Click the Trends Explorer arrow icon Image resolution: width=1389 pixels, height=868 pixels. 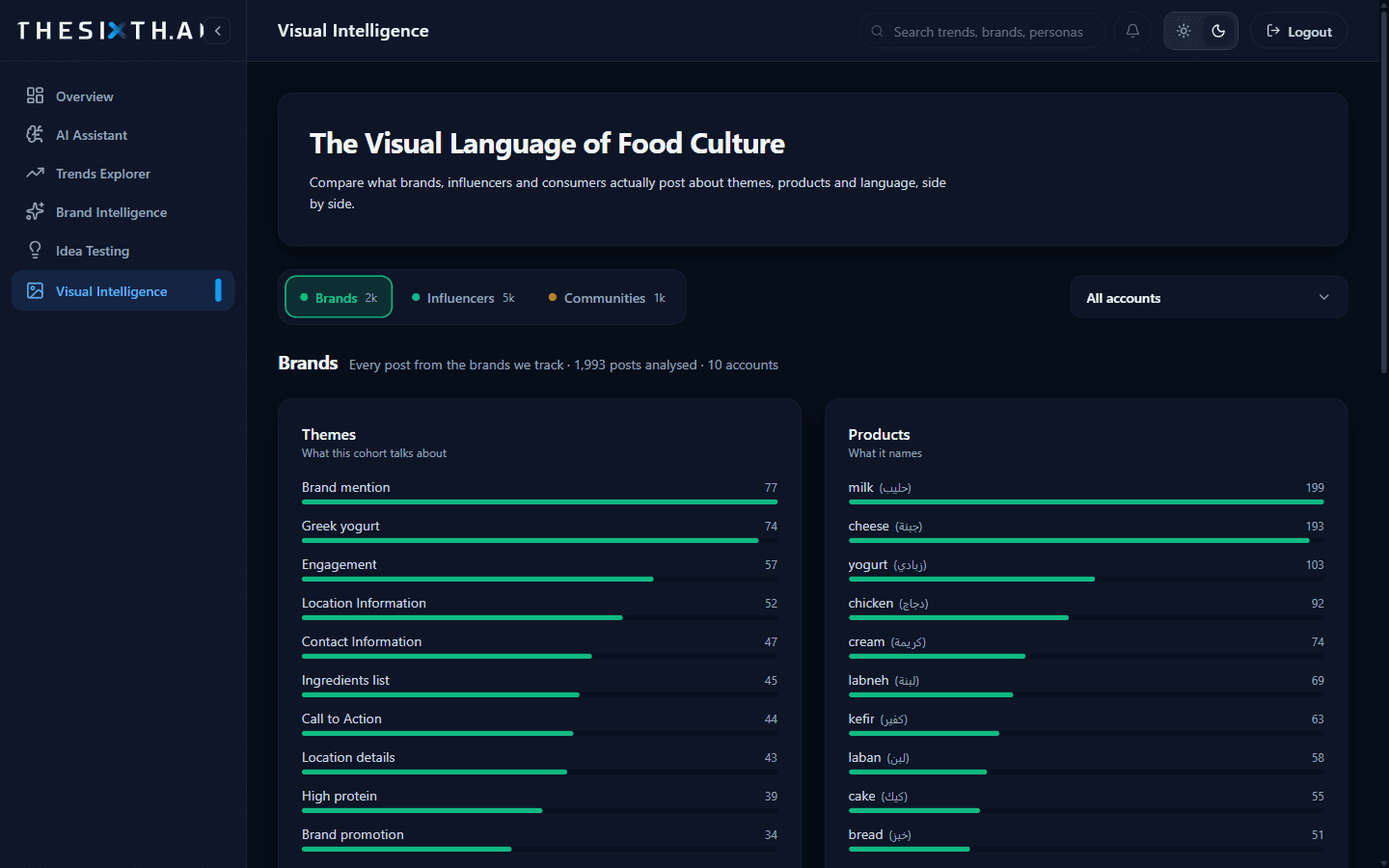point(35,173)
